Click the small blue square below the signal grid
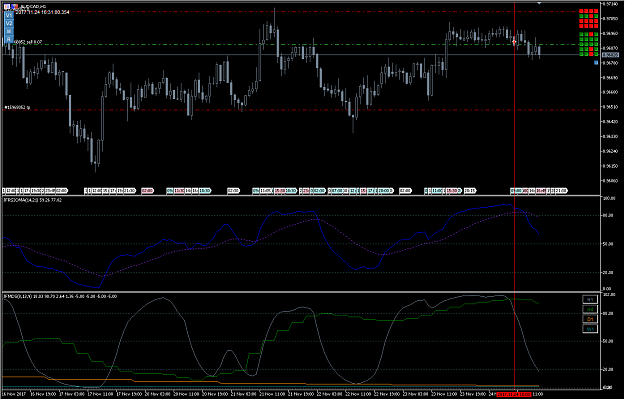Viewport: 625px width, 400px height. (x=596, y=63)
